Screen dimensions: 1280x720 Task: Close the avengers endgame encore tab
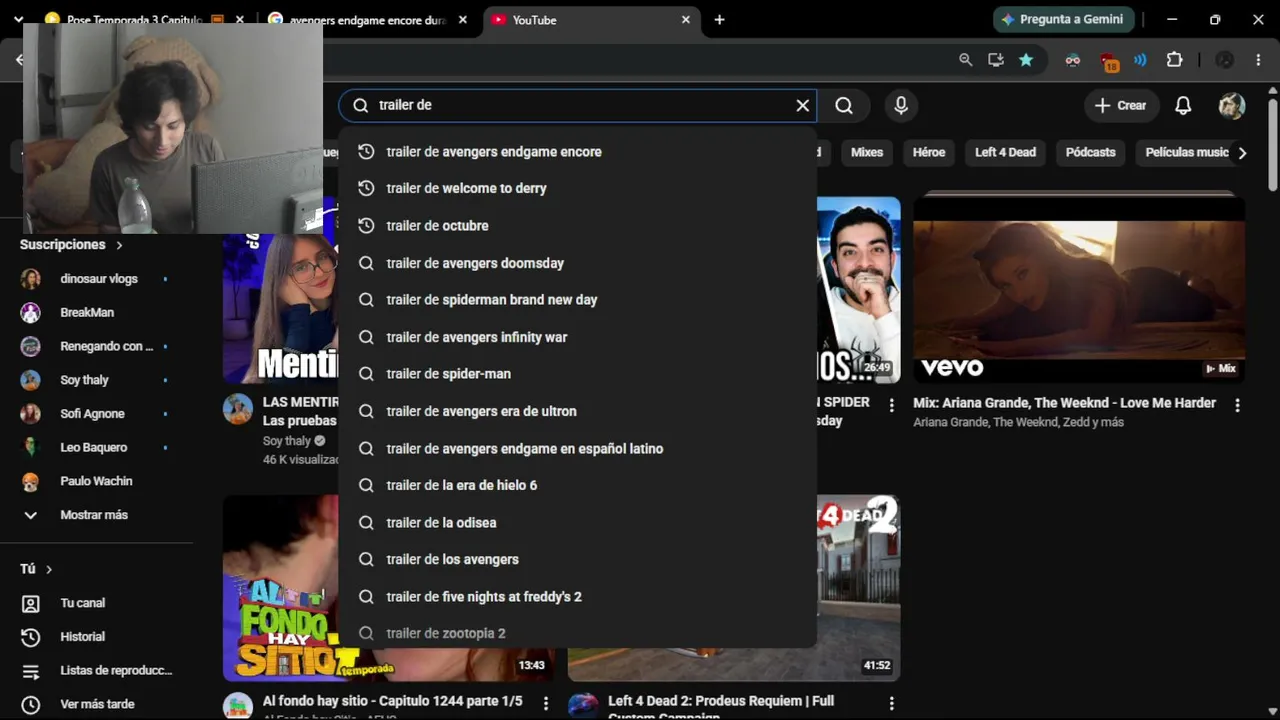[x=463, y=20]
